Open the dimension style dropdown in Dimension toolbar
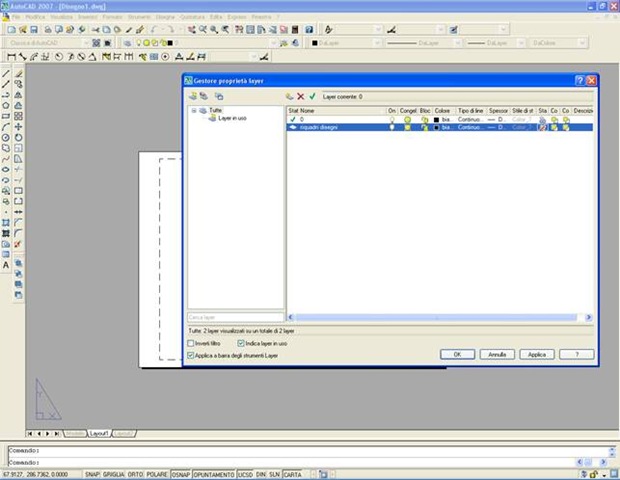 click(x=254, y=57)
